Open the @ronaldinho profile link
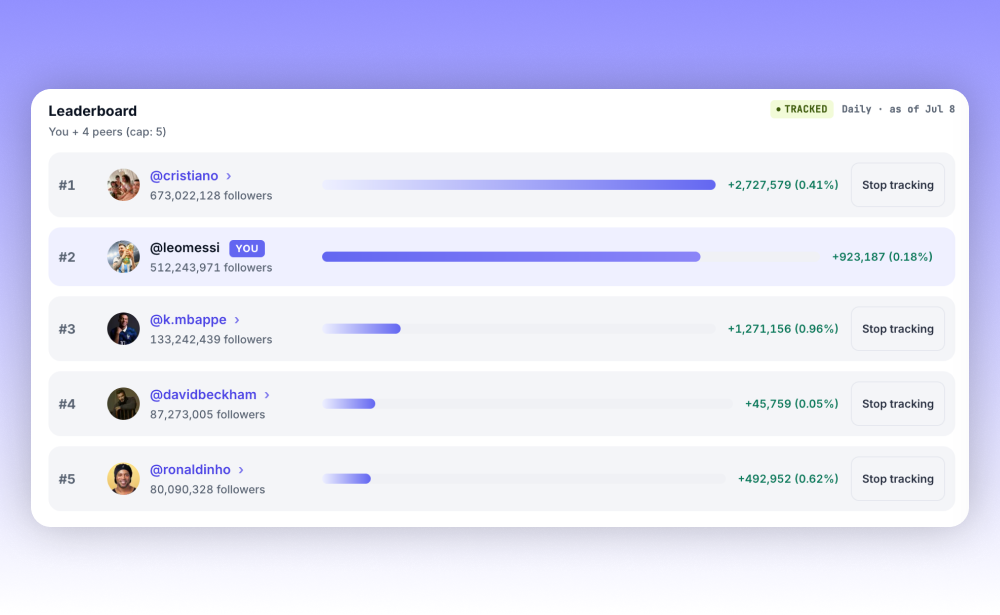The image size is (1000, 615). tap(190, 470)
